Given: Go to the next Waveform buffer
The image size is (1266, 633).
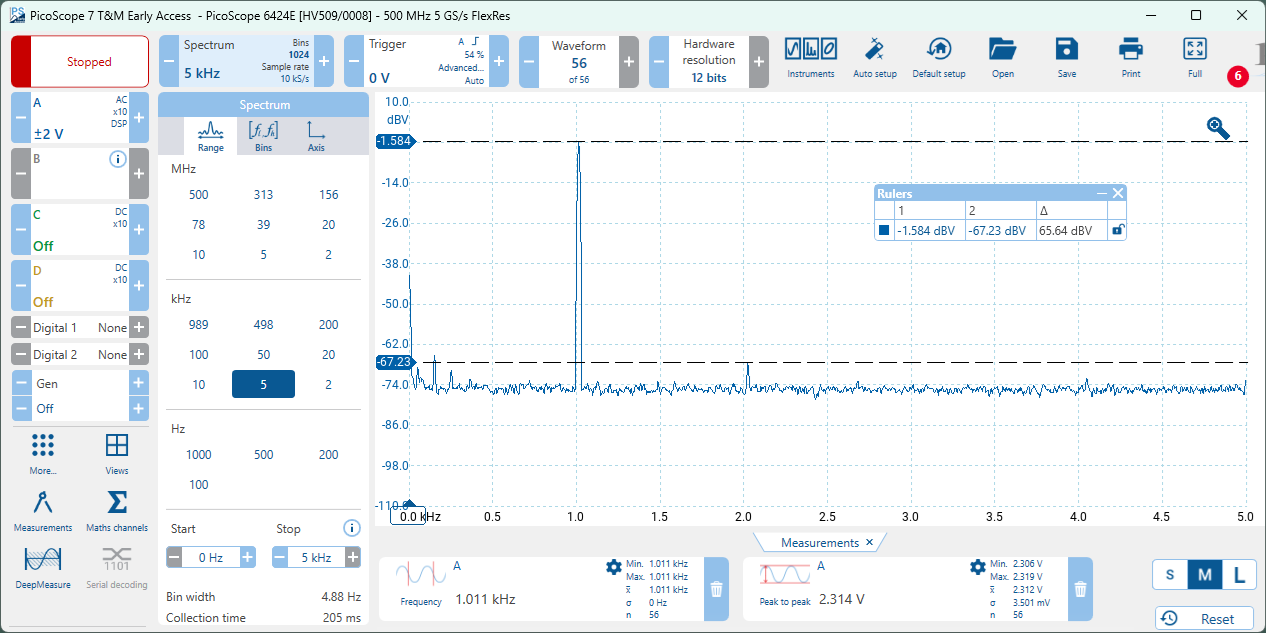Looking at the screenshot, I should click(x=629, y=61).
